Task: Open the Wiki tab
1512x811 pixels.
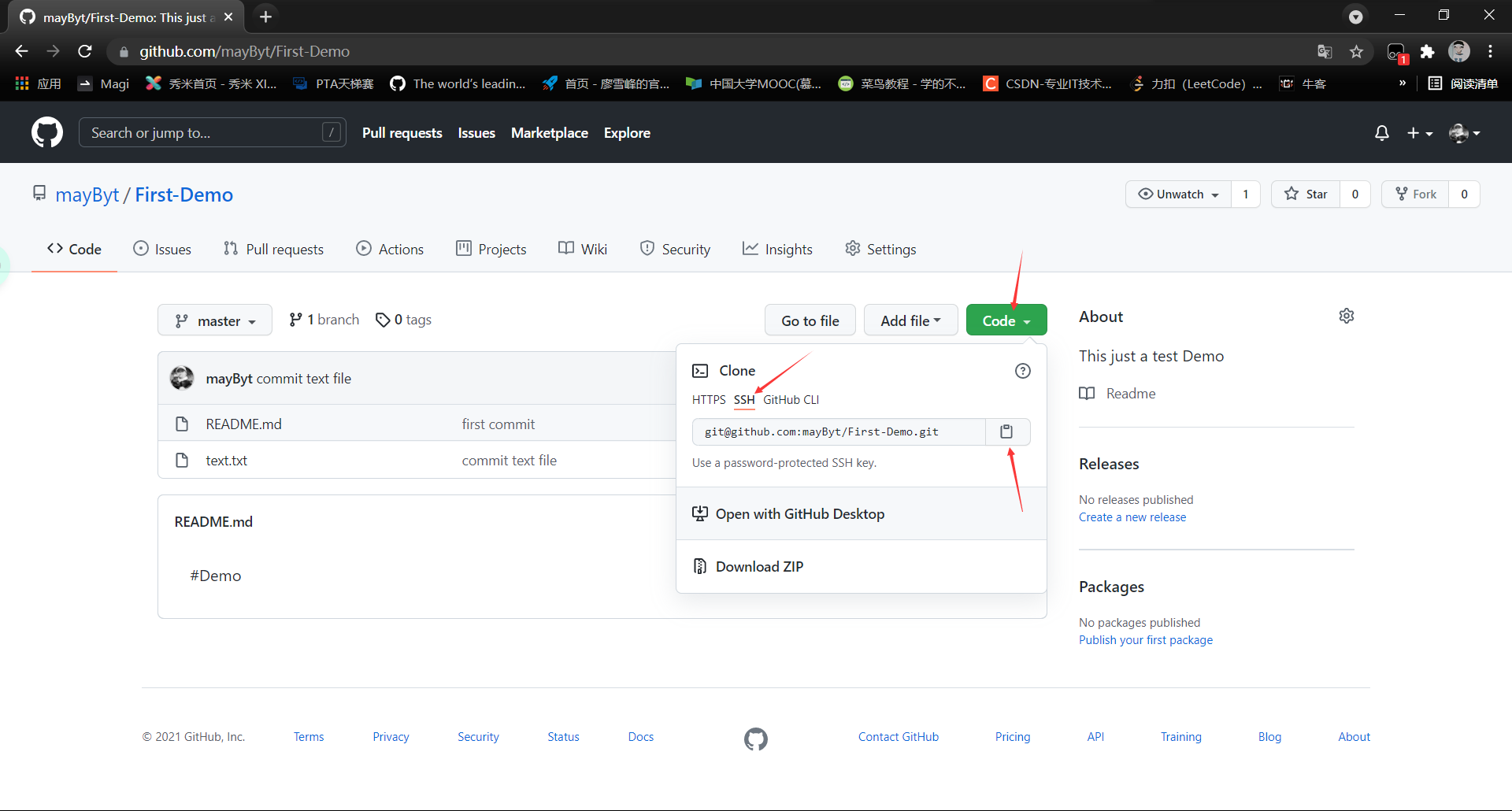Action: click(583, 249)
